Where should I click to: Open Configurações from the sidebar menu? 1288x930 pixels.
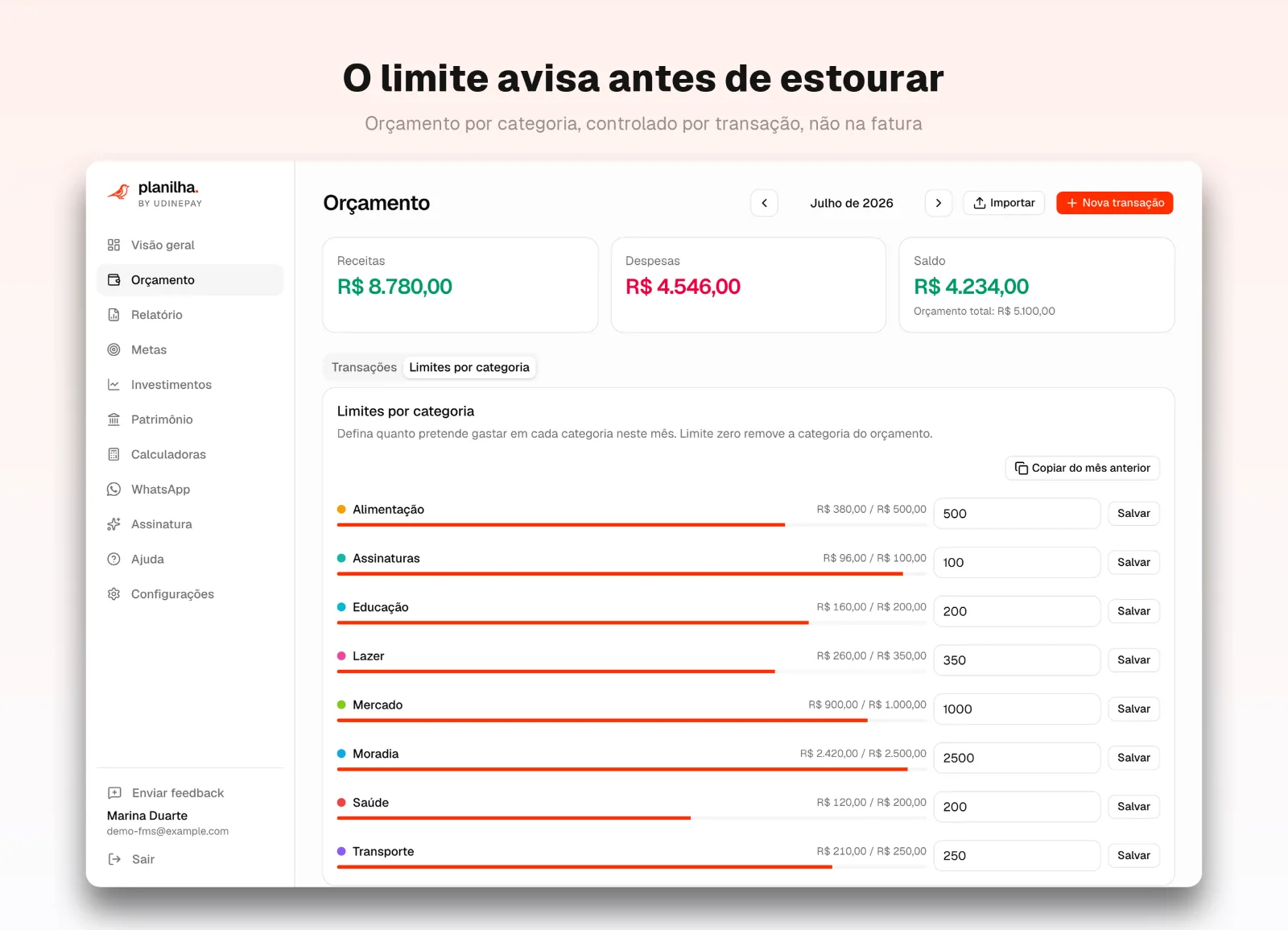point(190,593)
